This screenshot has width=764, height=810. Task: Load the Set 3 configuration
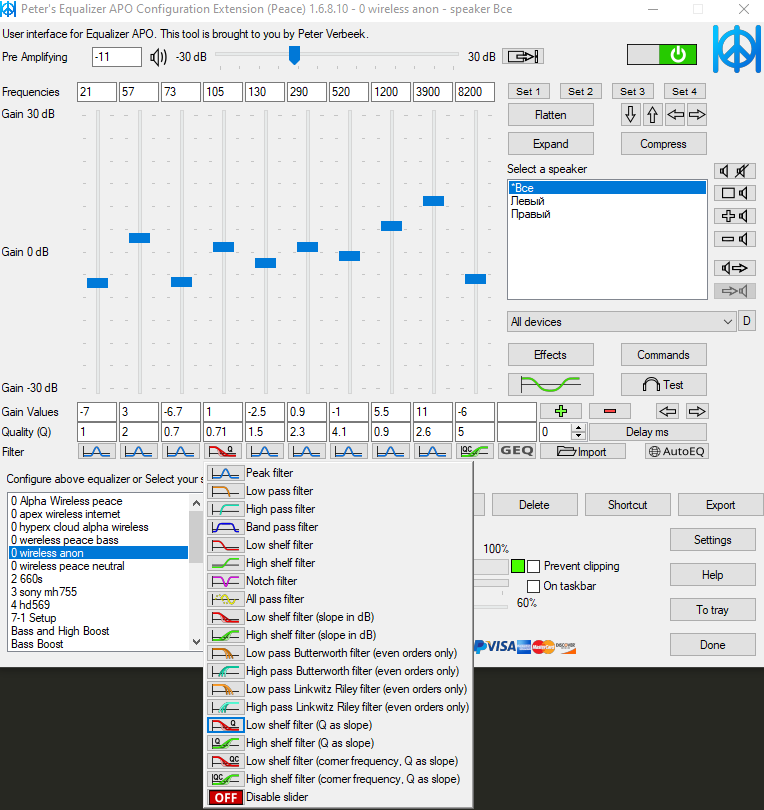(x=633, y=91)
